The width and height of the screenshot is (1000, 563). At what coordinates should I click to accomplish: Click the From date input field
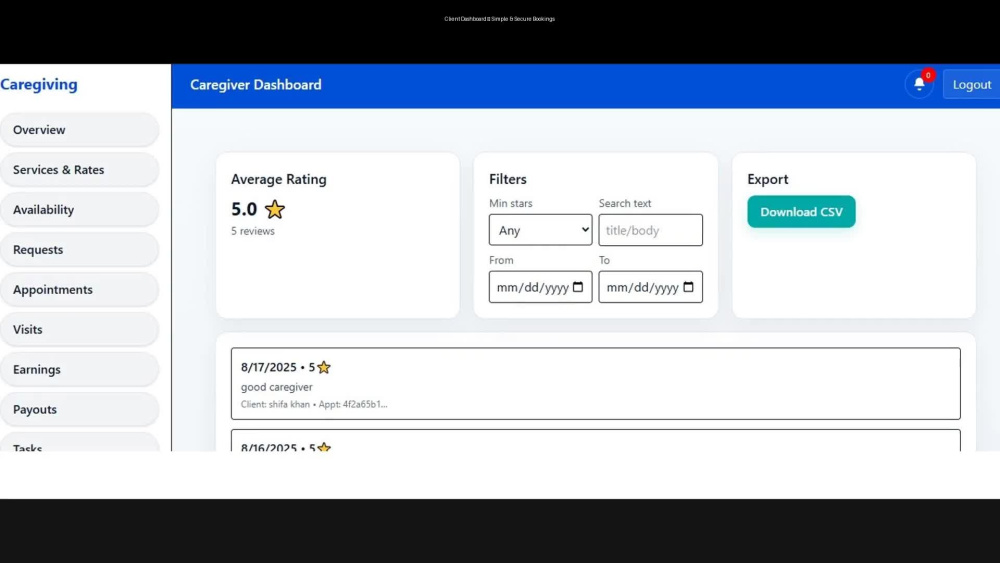(540, 287)
